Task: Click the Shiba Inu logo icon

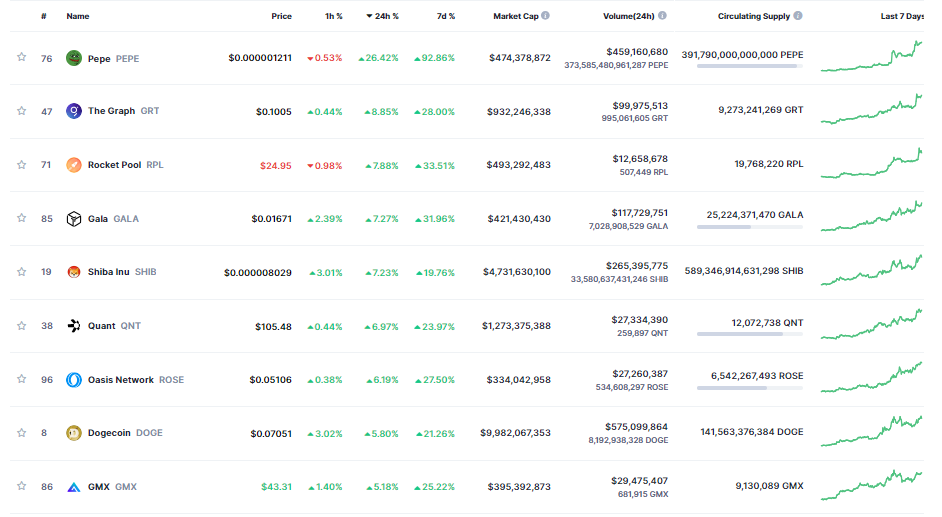Action: (73, 272)
